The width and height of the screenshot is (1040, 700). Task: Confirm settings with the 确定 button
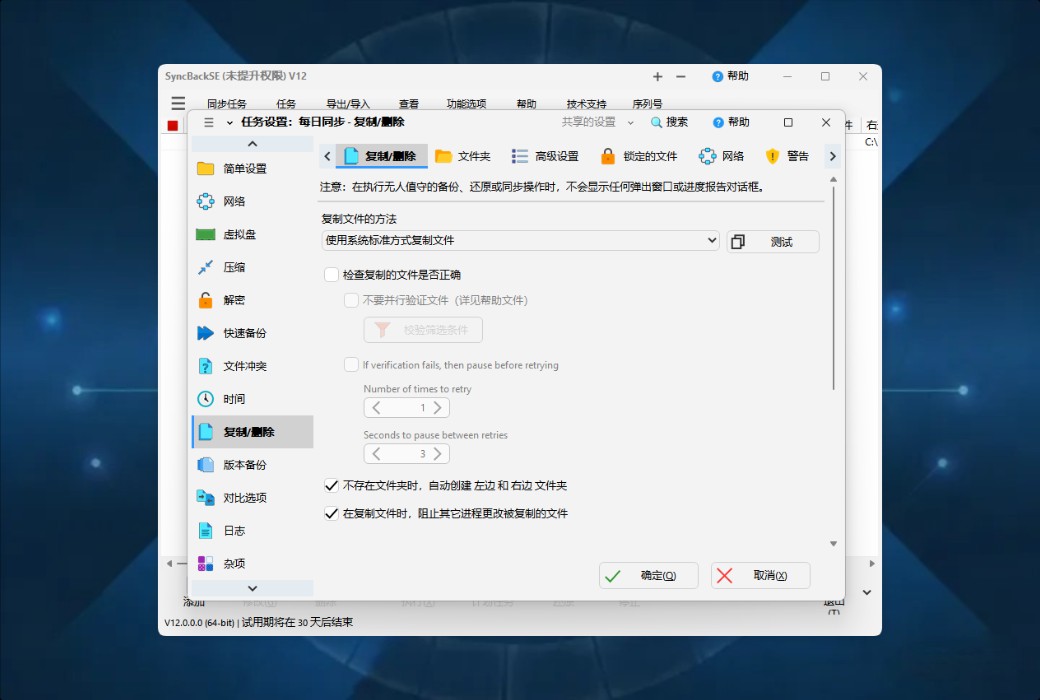click(x=648, y=575)
